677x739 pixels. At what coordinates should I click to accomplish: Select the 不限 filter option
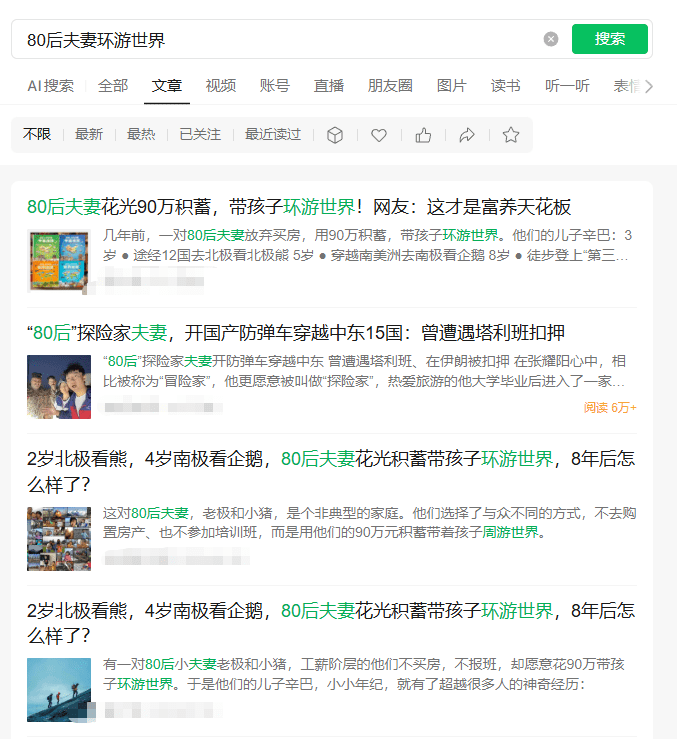[37, 134]
